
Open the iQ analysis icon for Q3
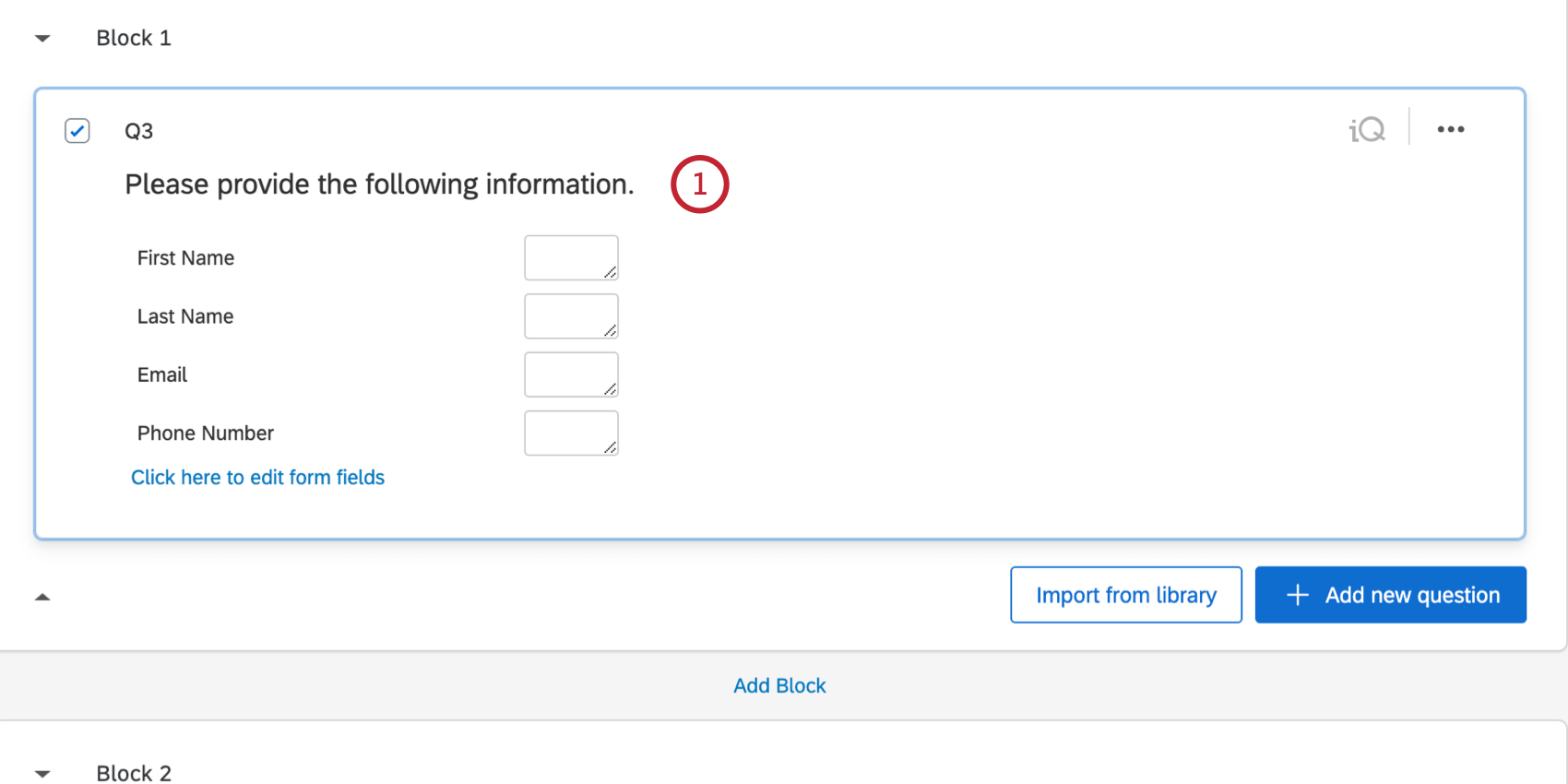[x=1367, y=130]
